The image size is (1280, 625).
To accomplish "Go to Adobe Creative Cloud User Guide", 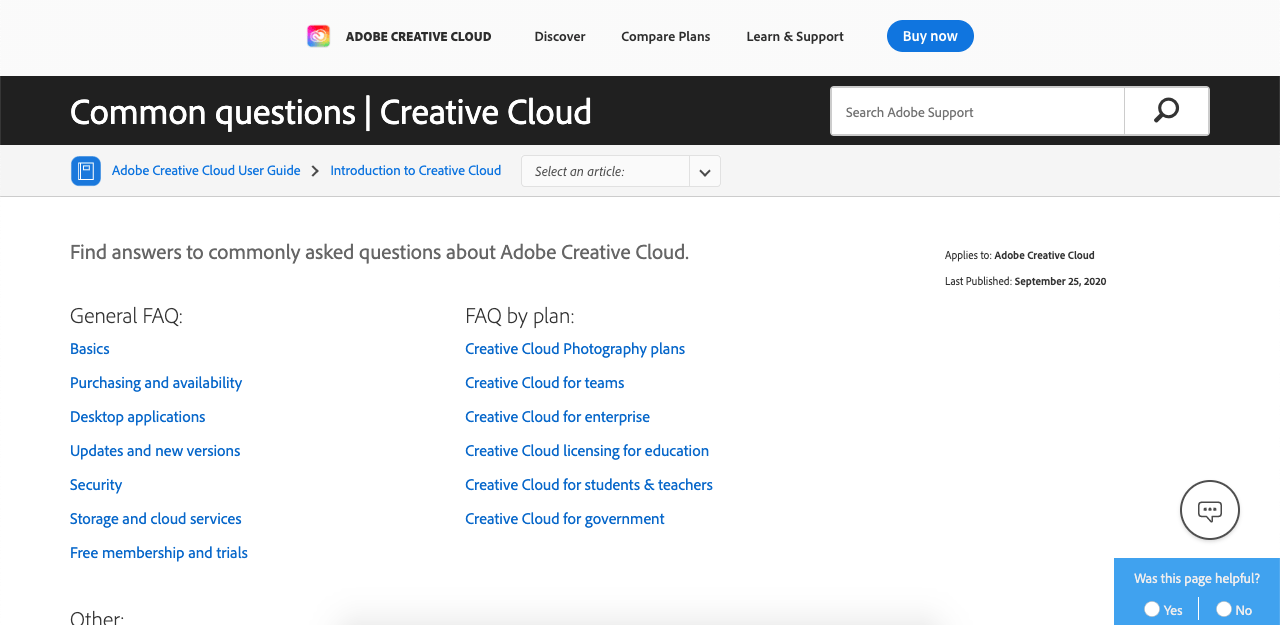I will pyautogui.click(x=206, y=171).
